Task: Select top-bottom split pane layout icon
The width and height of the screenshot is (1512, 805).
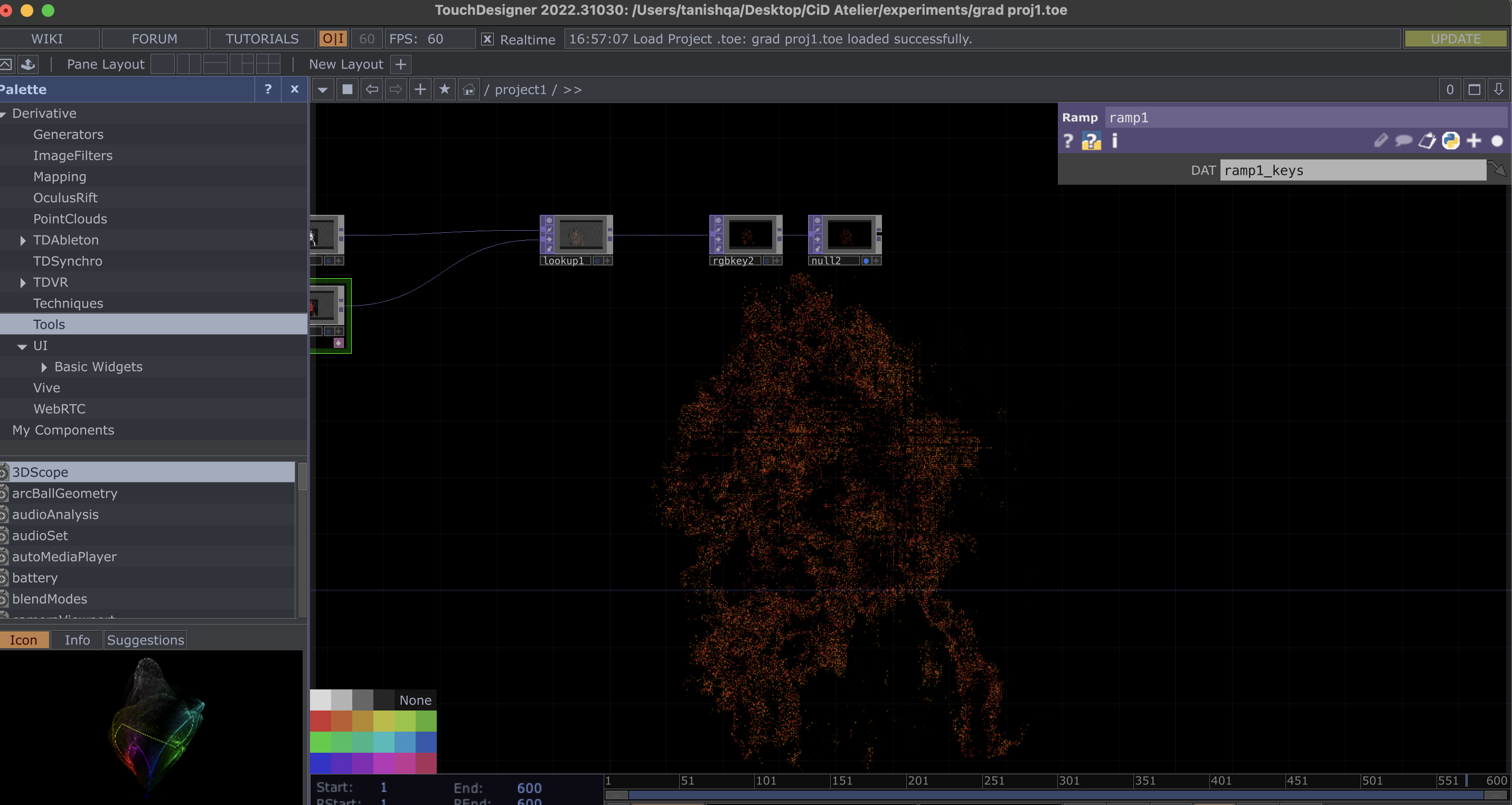Action: click(215, 64)
